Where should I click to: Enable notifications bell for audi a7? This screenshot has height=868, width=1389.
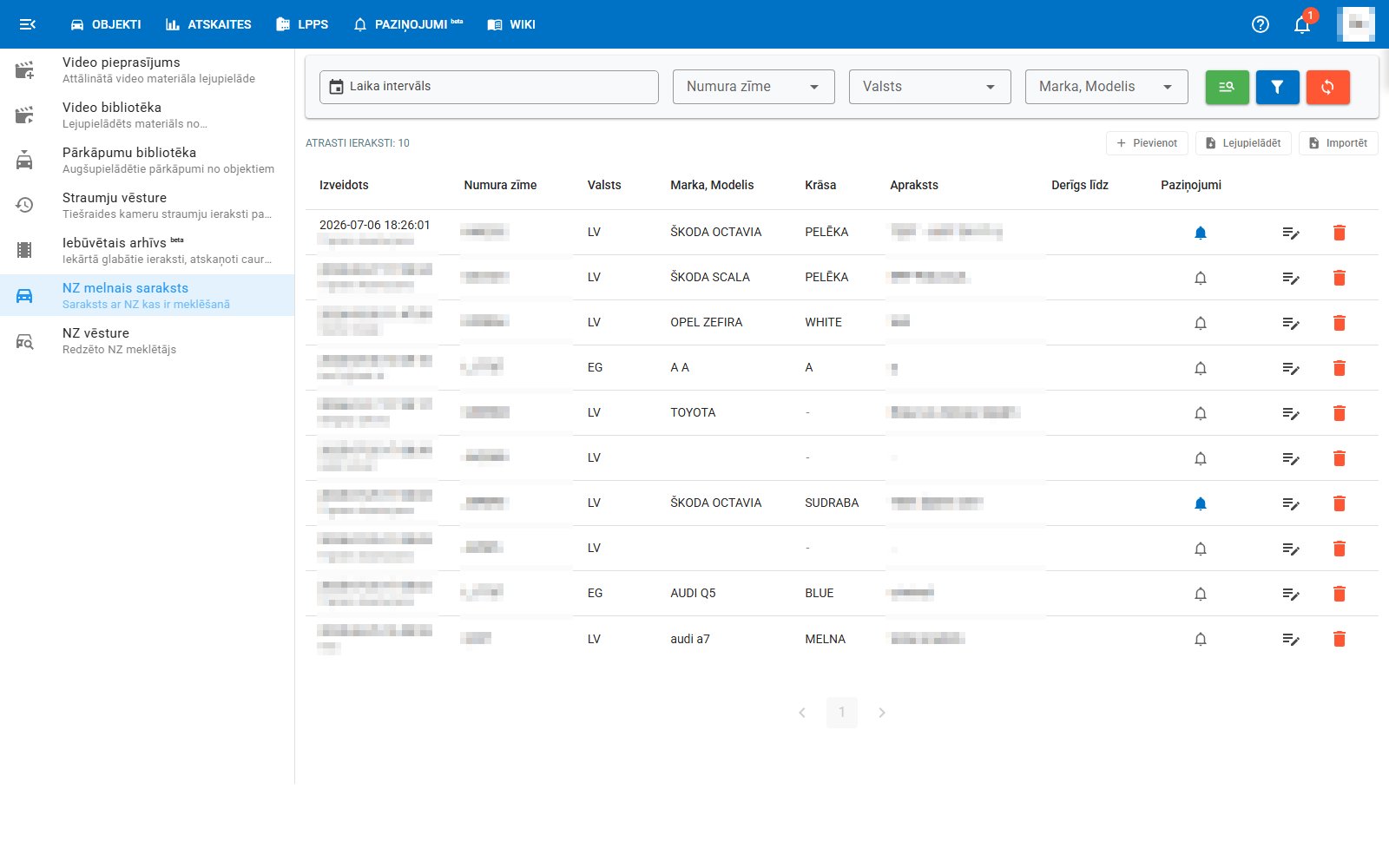pyautogui.click(x=1201, y=639)
